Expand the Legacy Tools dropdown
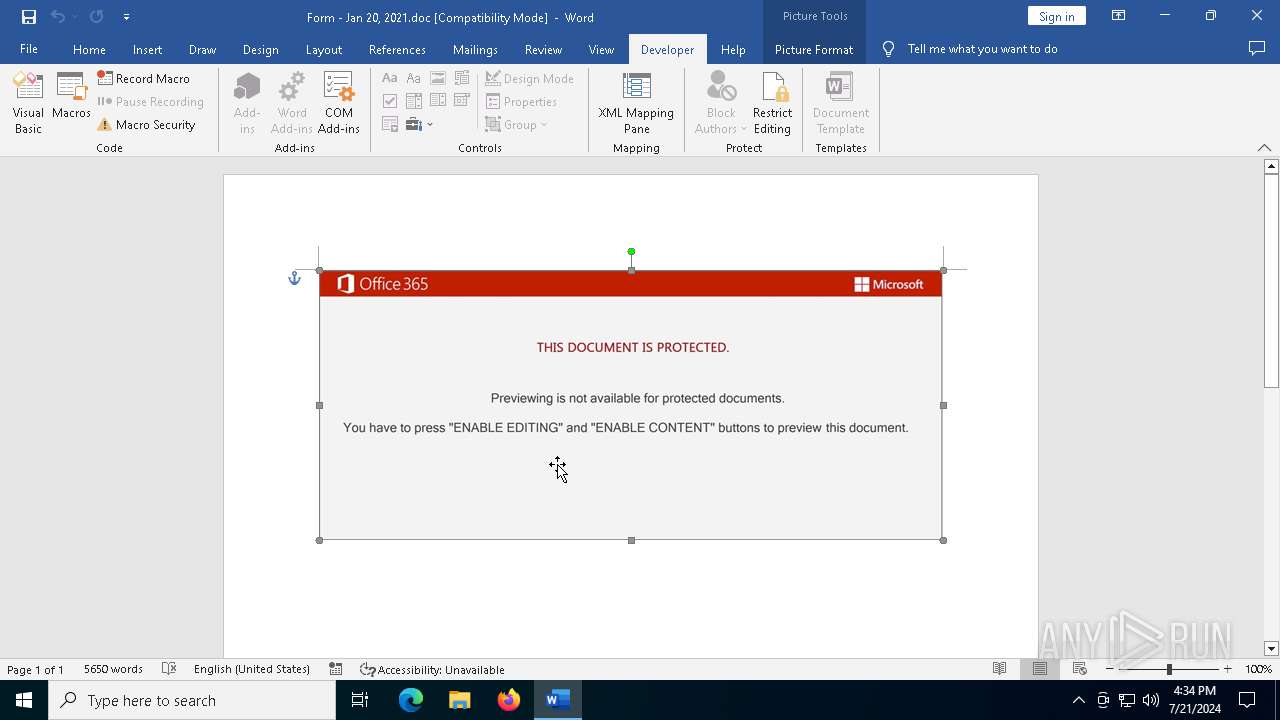 click(x=420, y=124)
